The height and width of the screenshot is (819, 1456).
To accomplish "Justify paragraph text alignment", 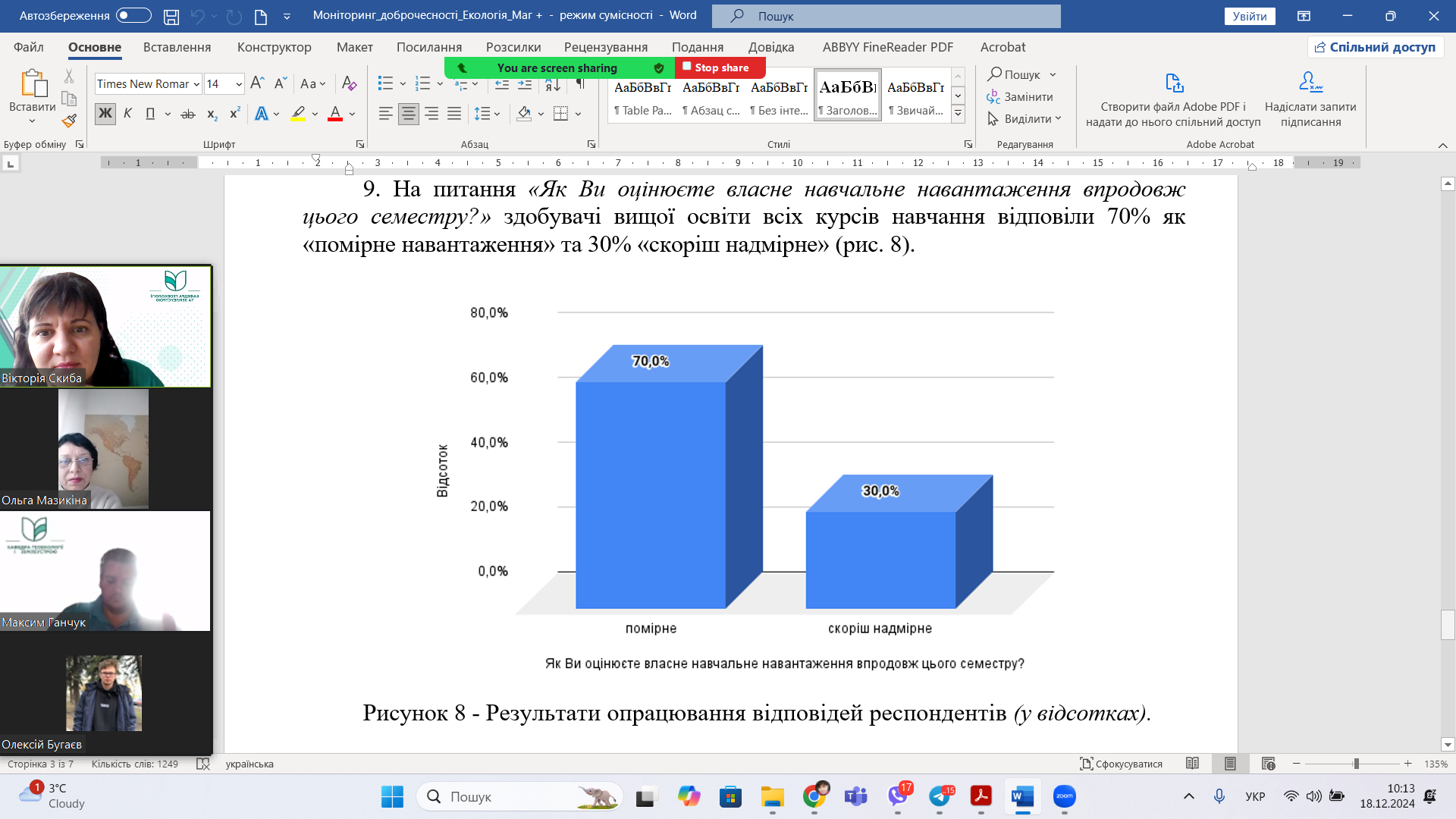I will pyautogui.click(x=454, y=114).
